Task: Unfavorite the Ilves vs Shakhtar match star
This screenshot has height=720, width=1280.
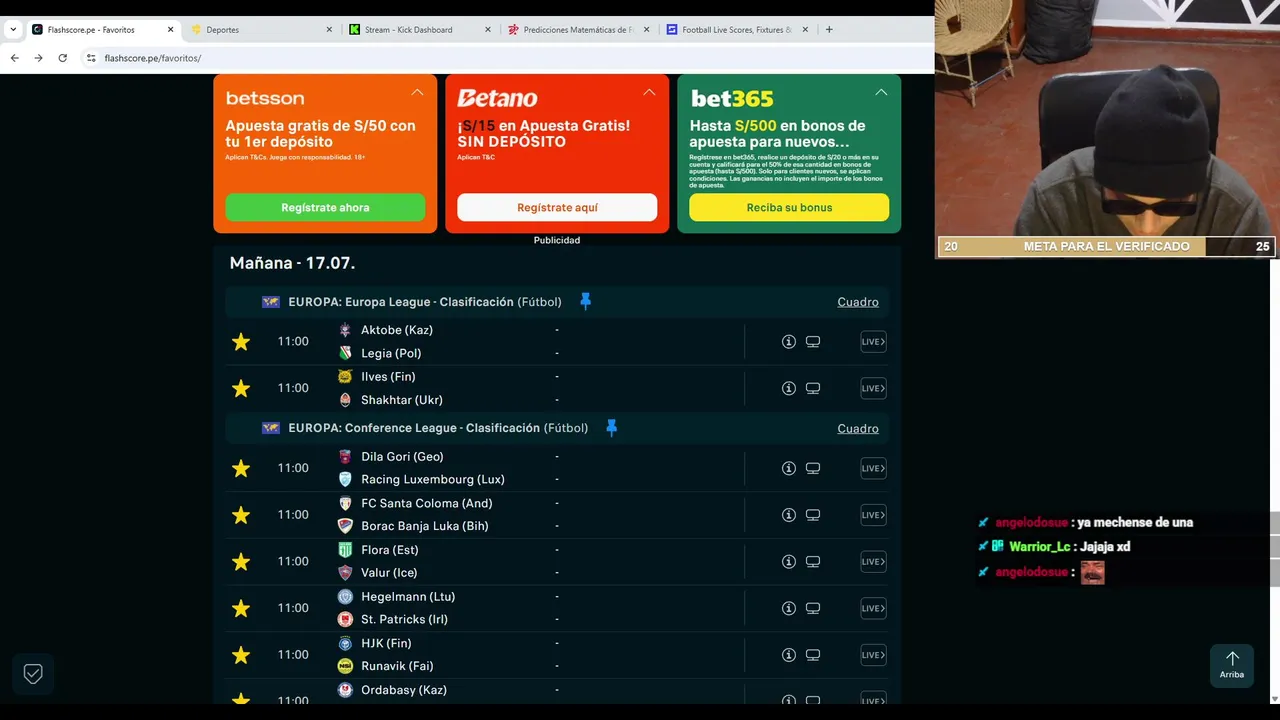Action: 241,388
